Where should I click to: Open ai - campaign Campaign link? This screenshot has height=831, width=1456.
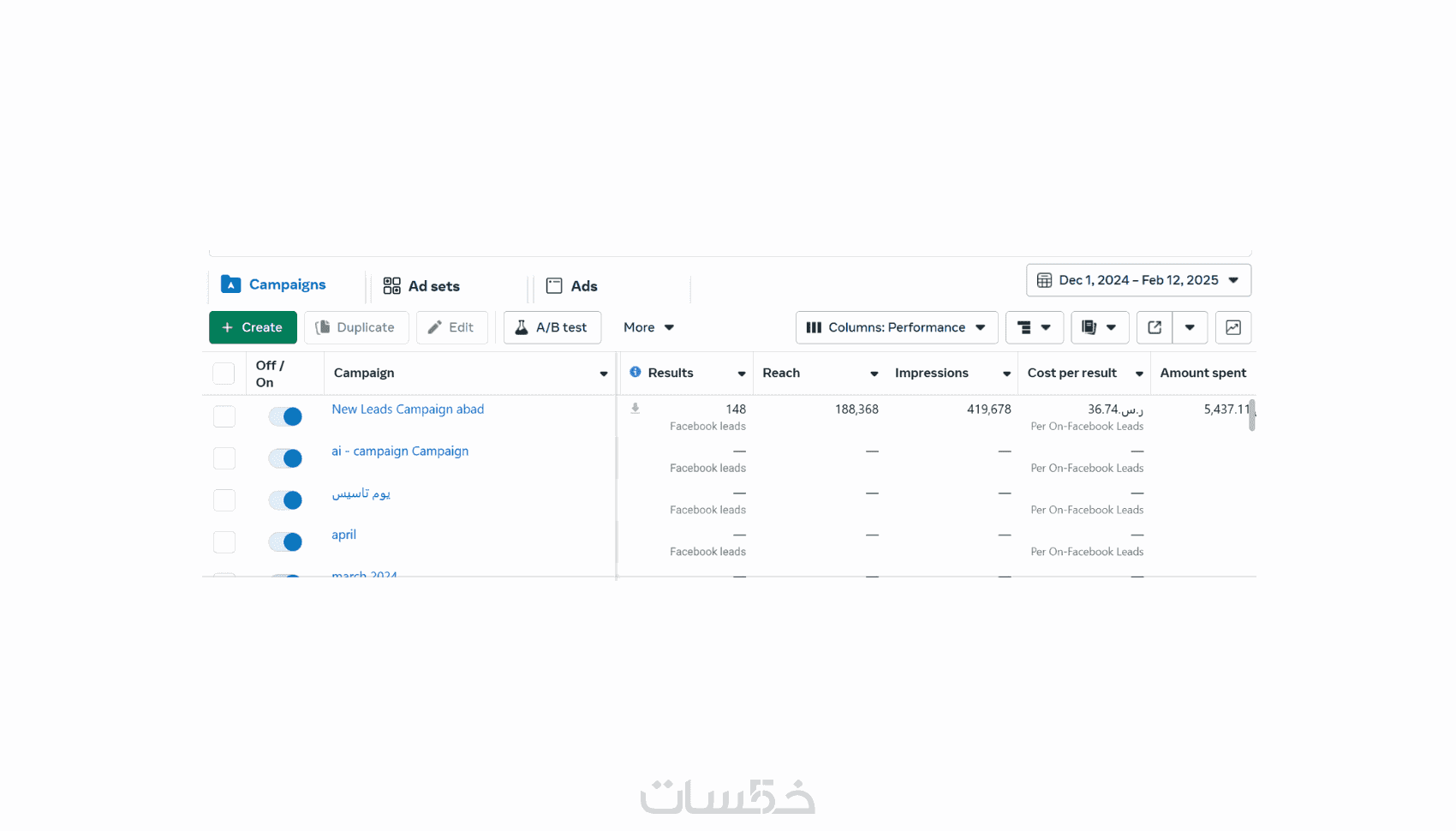point(400,451)
